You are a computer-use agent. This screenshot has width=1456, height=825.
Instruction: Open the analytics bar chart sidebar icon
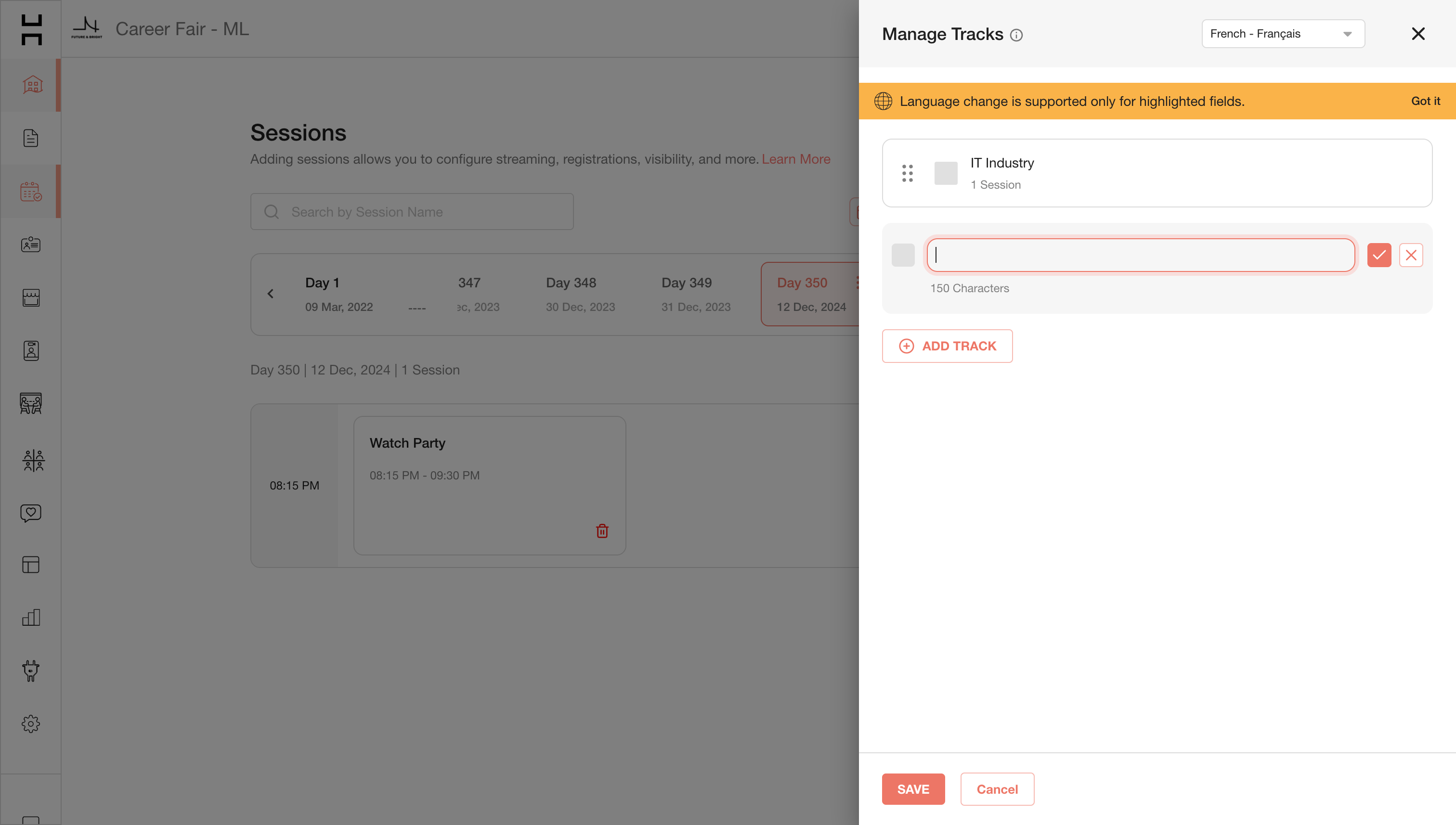click(31, 618)
